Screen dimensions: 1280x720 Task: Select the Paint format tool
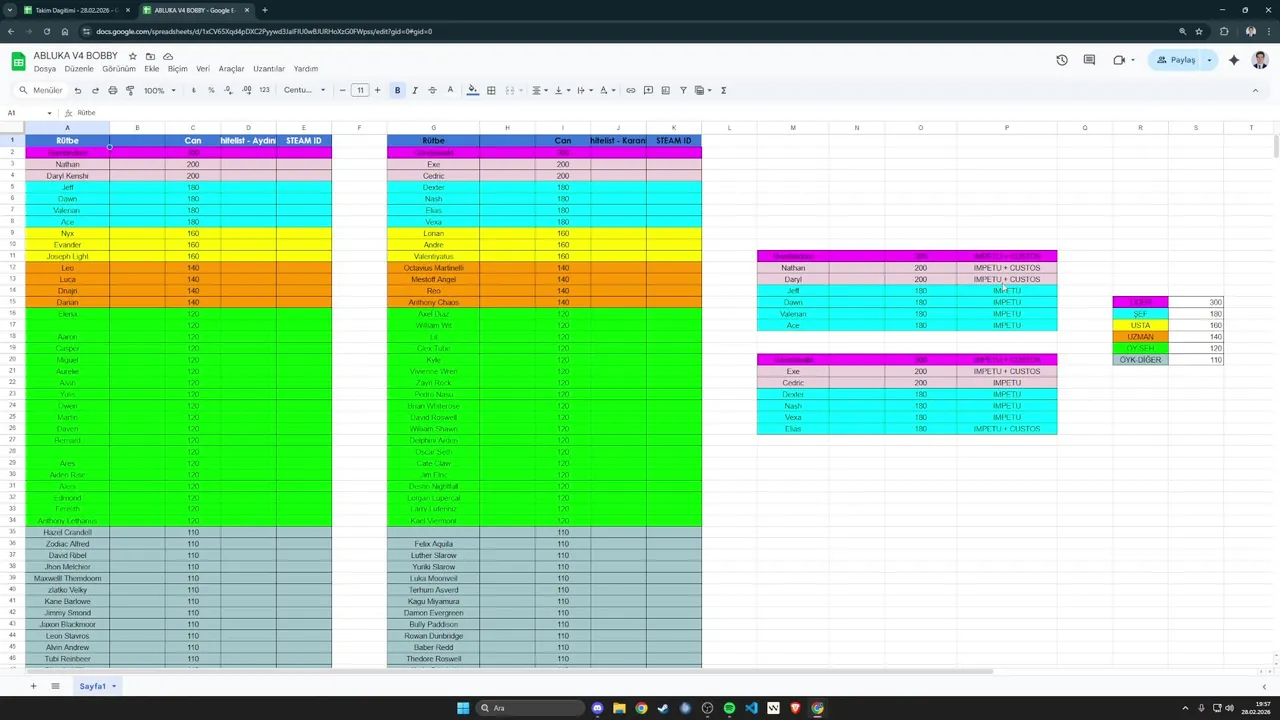click(130, 90)
